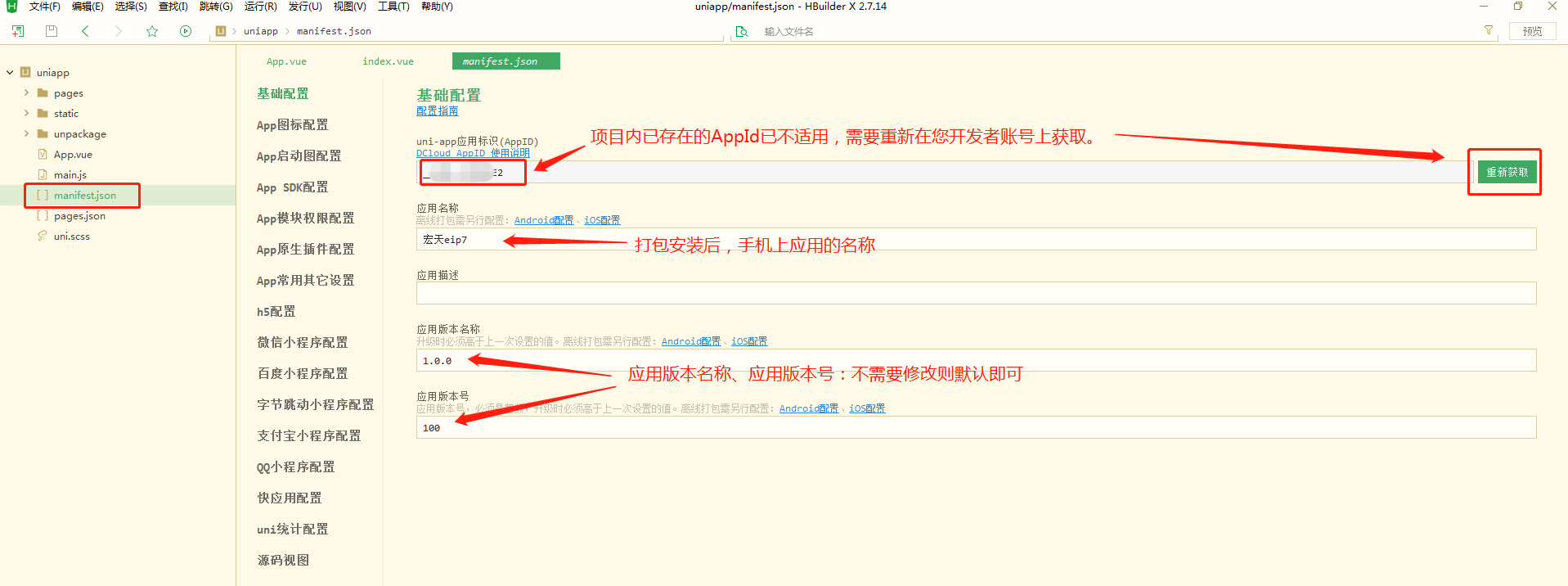The height and width of the screenshot is (586, 1568).
Task: Open App原生插件配置 section
Action: (x=305, y=249)
